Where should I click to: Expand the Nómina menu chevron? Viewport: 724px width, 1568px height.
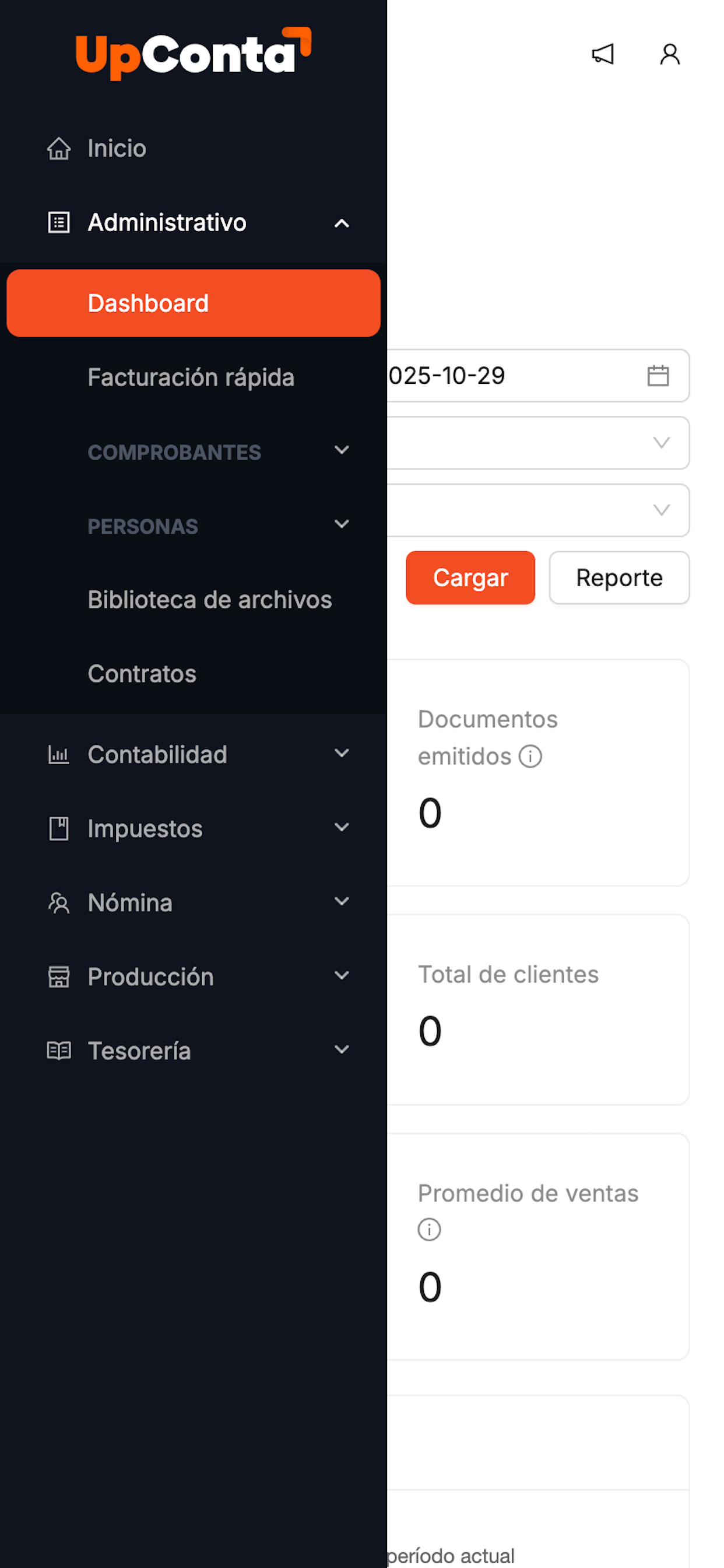[x=342, y=901]
